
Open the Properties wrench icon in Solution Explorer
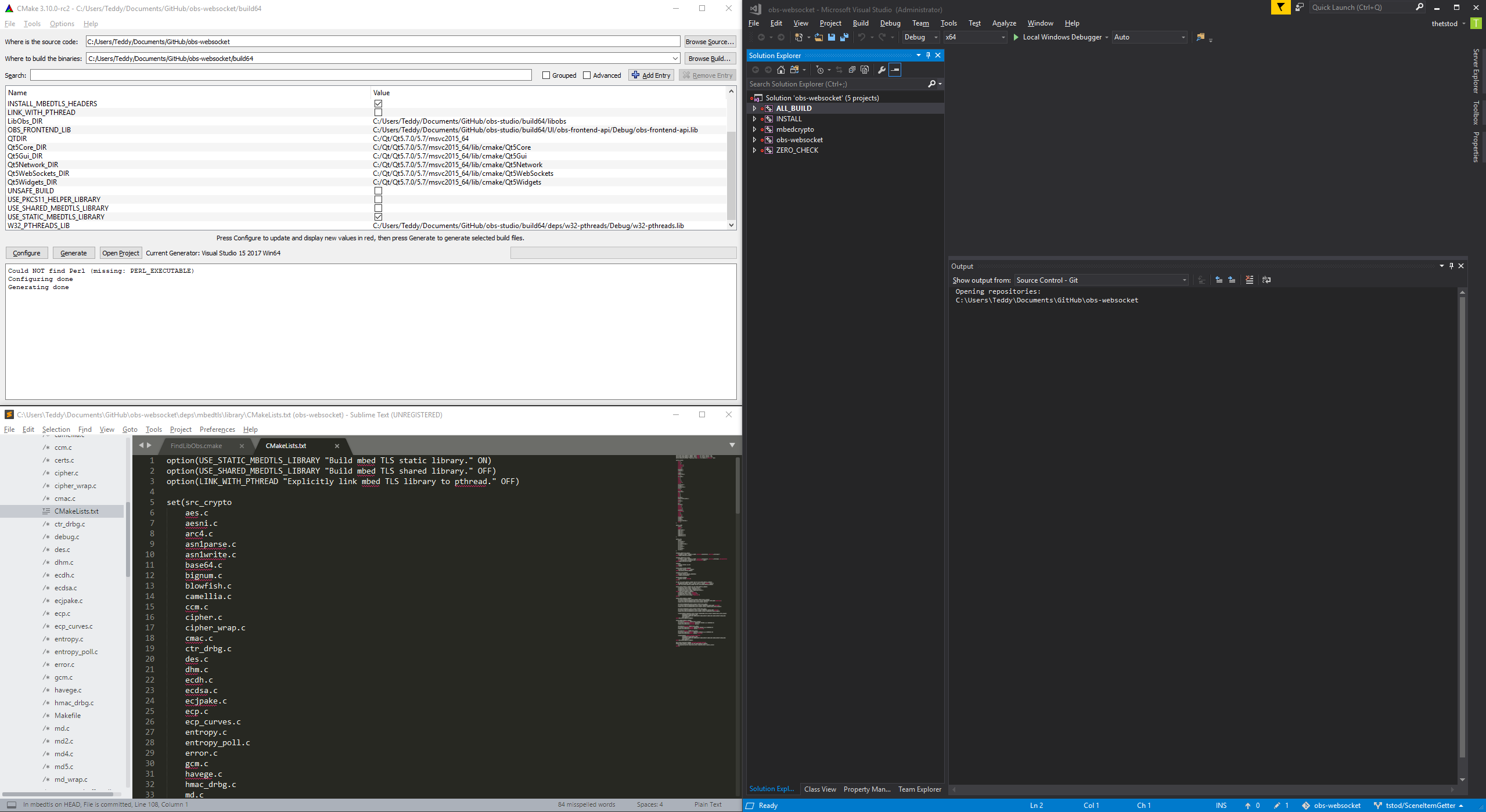pos(882,70)
